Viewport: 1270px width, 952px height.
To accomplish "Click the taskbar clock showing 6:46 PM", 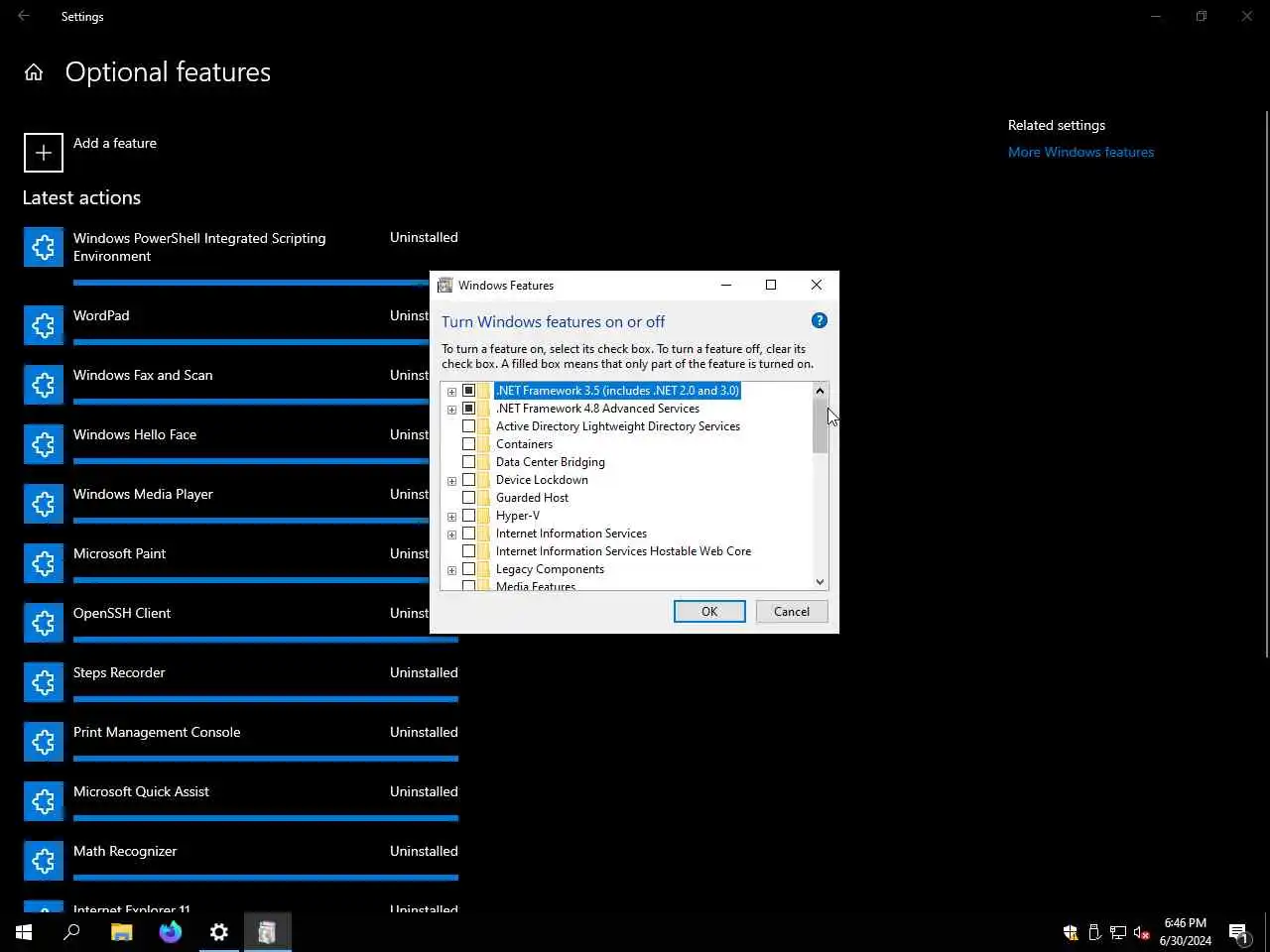I will (x=1186, y=932).
